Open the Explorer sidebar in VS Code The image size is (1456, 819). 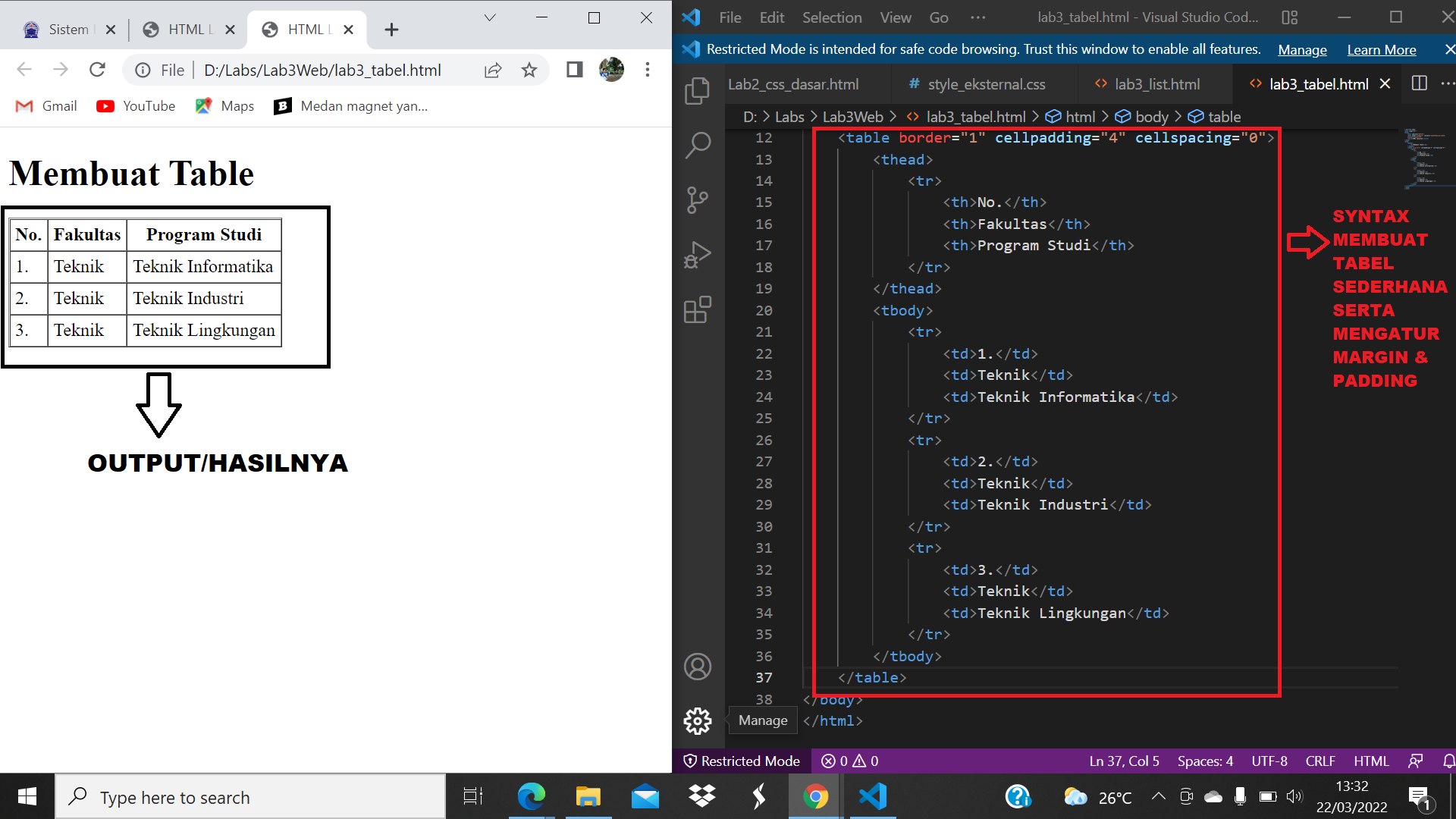[x=697, y=90]
